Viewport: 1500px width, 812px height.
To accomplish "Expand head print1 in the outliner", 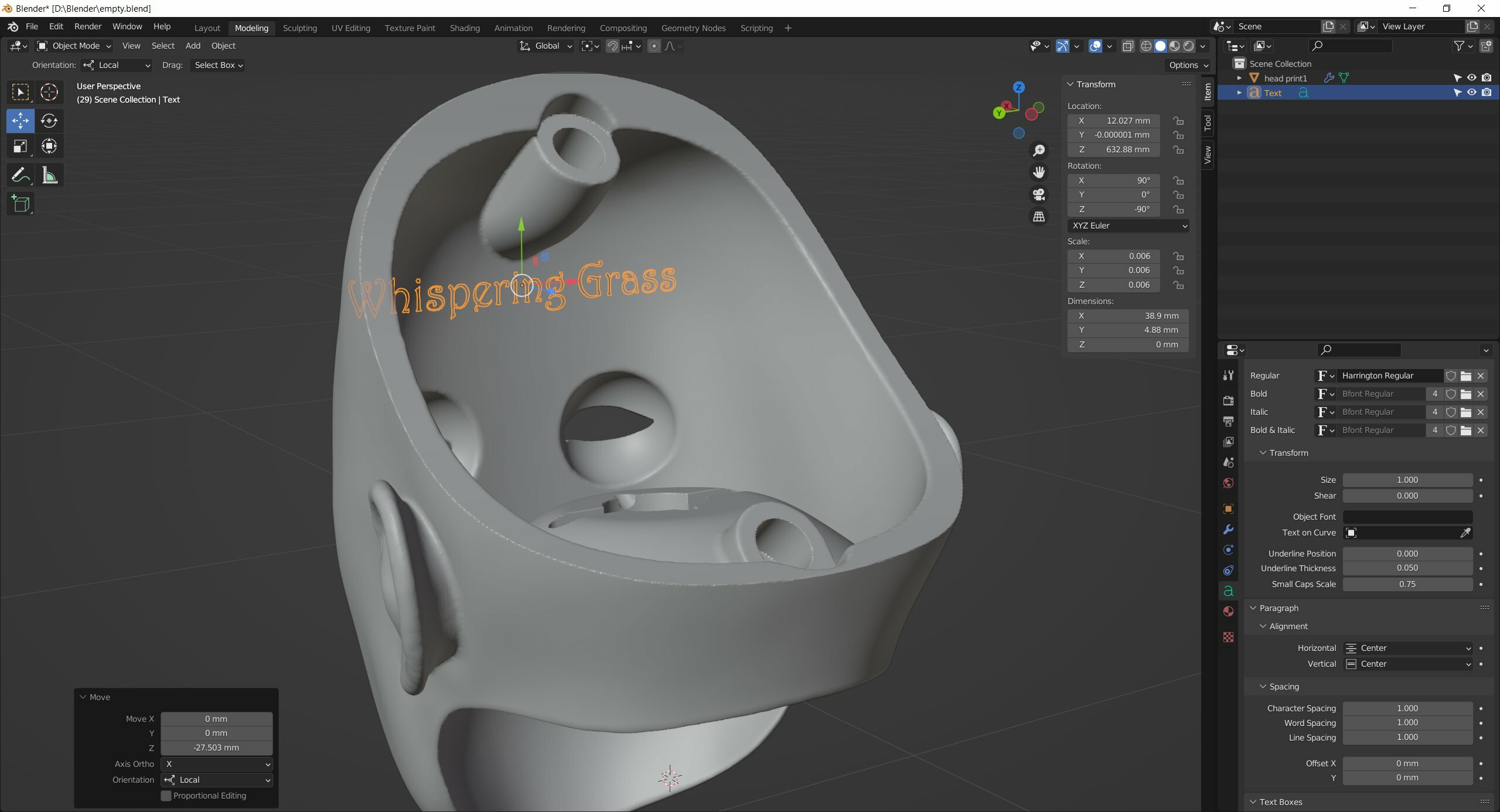I will 1239,78.
